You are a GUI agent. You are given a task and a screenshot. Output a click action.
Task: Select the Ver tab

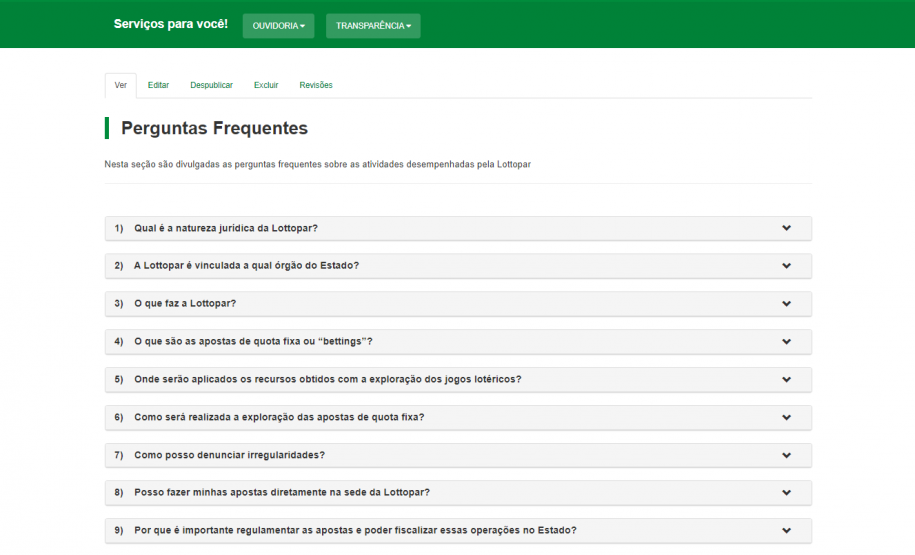tap(120, 85)
